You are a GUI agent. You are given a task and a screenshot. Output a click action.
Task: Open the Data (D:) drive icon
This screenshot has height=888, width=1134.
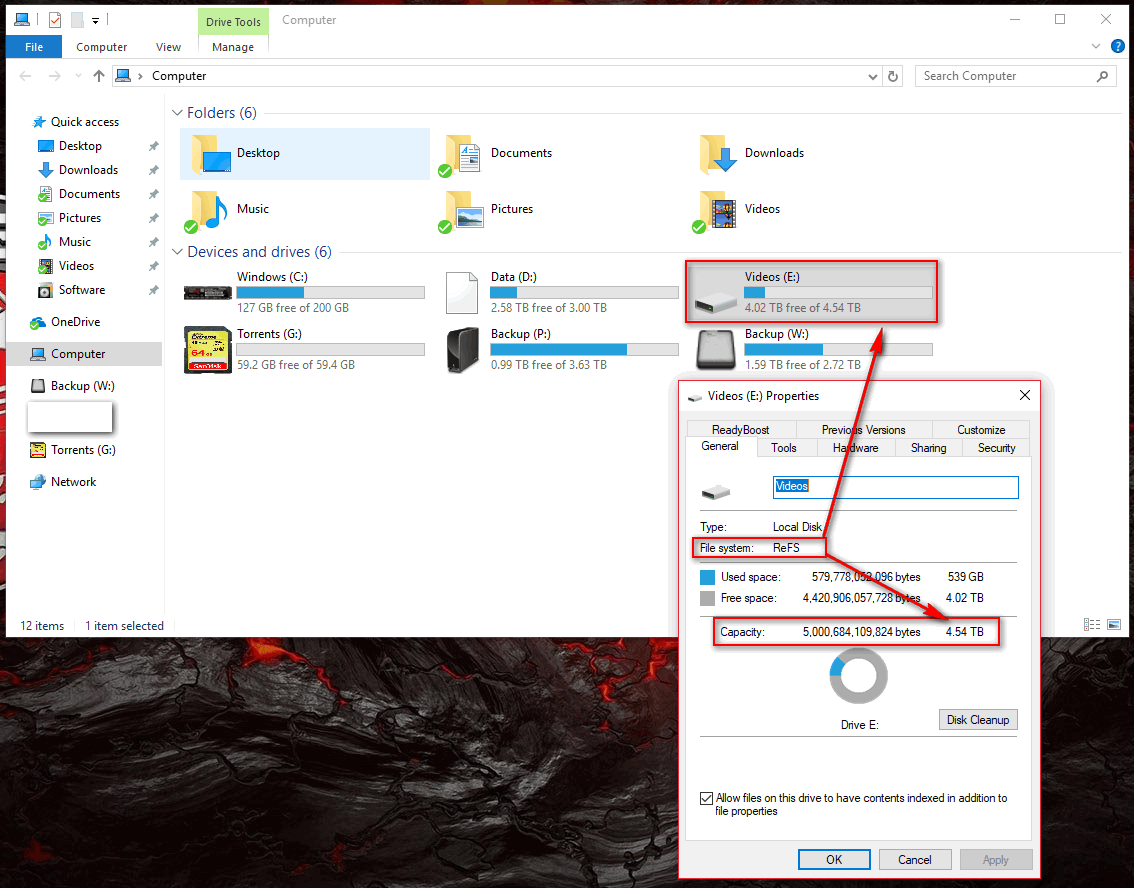click(462, 293)
